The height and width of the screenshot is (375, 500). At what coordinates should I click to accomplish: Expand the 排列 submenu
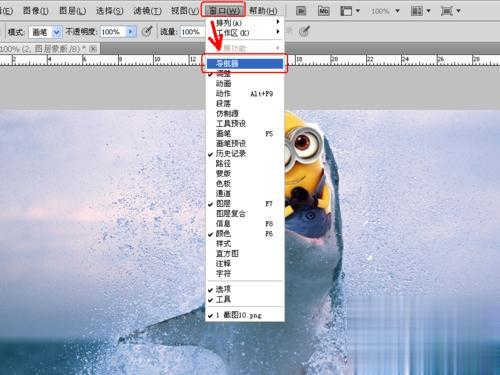(x=246, y=23)
